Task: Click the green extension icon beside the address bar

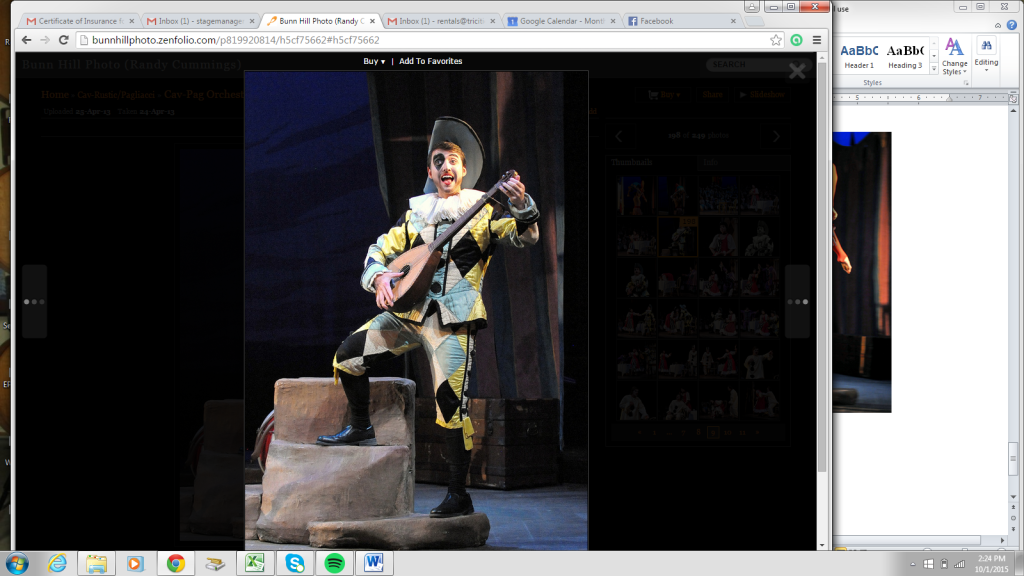Action: (x=796, y=40)
